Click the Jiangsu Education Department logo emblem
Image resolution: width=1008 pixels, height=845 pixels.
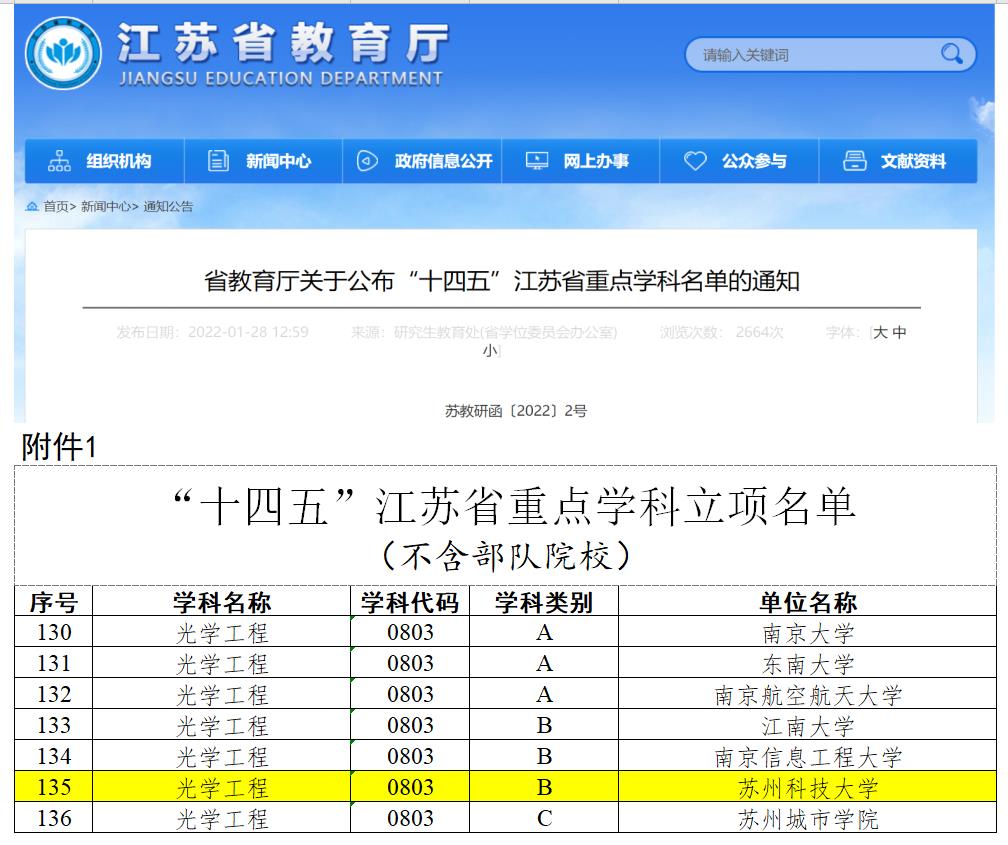click(x=63, y=54)
